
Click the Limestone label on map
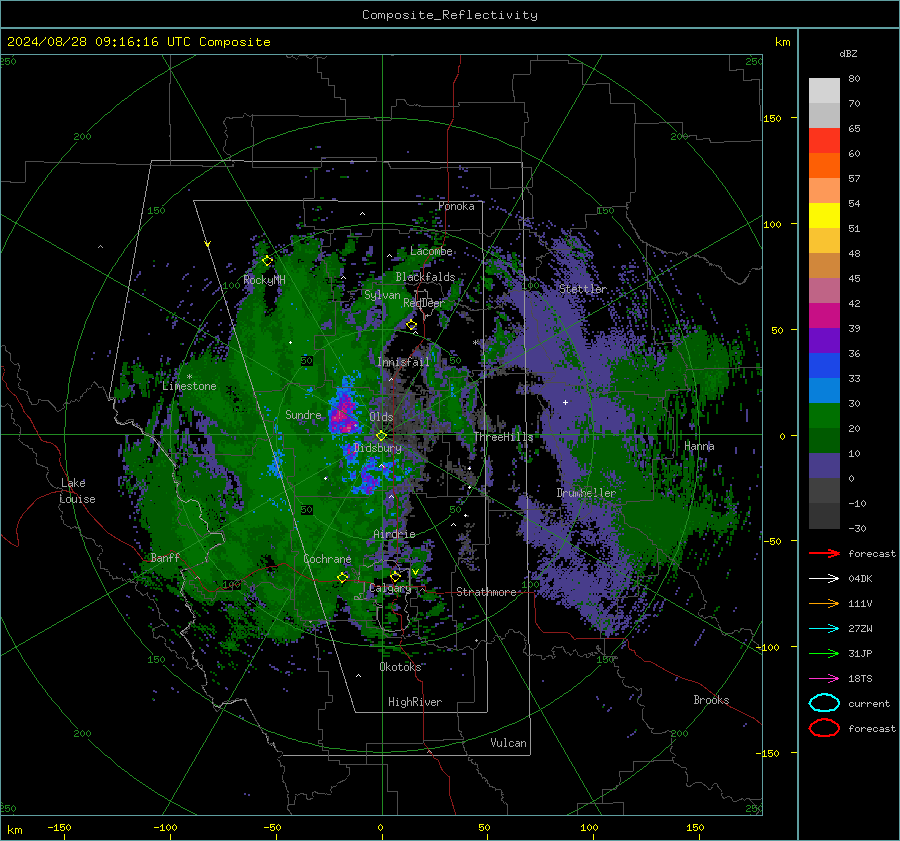[x=189, y=386]
